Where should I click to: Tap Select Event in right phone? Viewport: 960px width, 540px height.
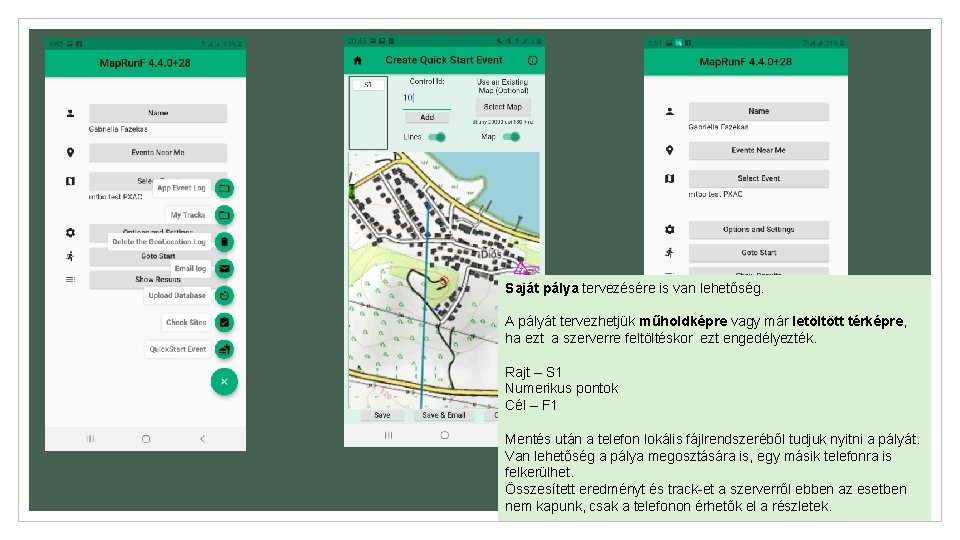(759, 178)
